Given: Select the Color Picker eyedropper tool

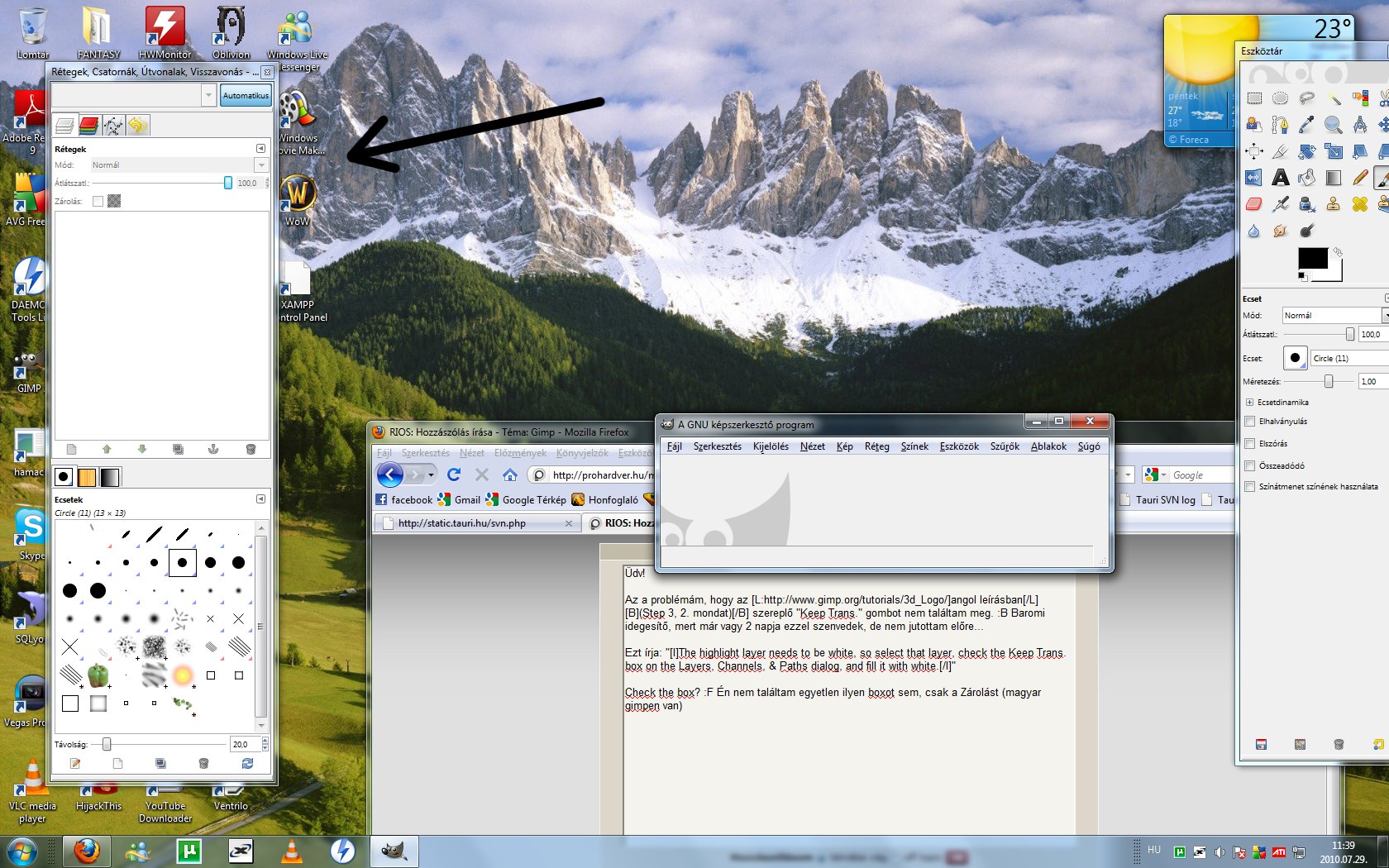Looking at the screenshot, I should 1307,125.
